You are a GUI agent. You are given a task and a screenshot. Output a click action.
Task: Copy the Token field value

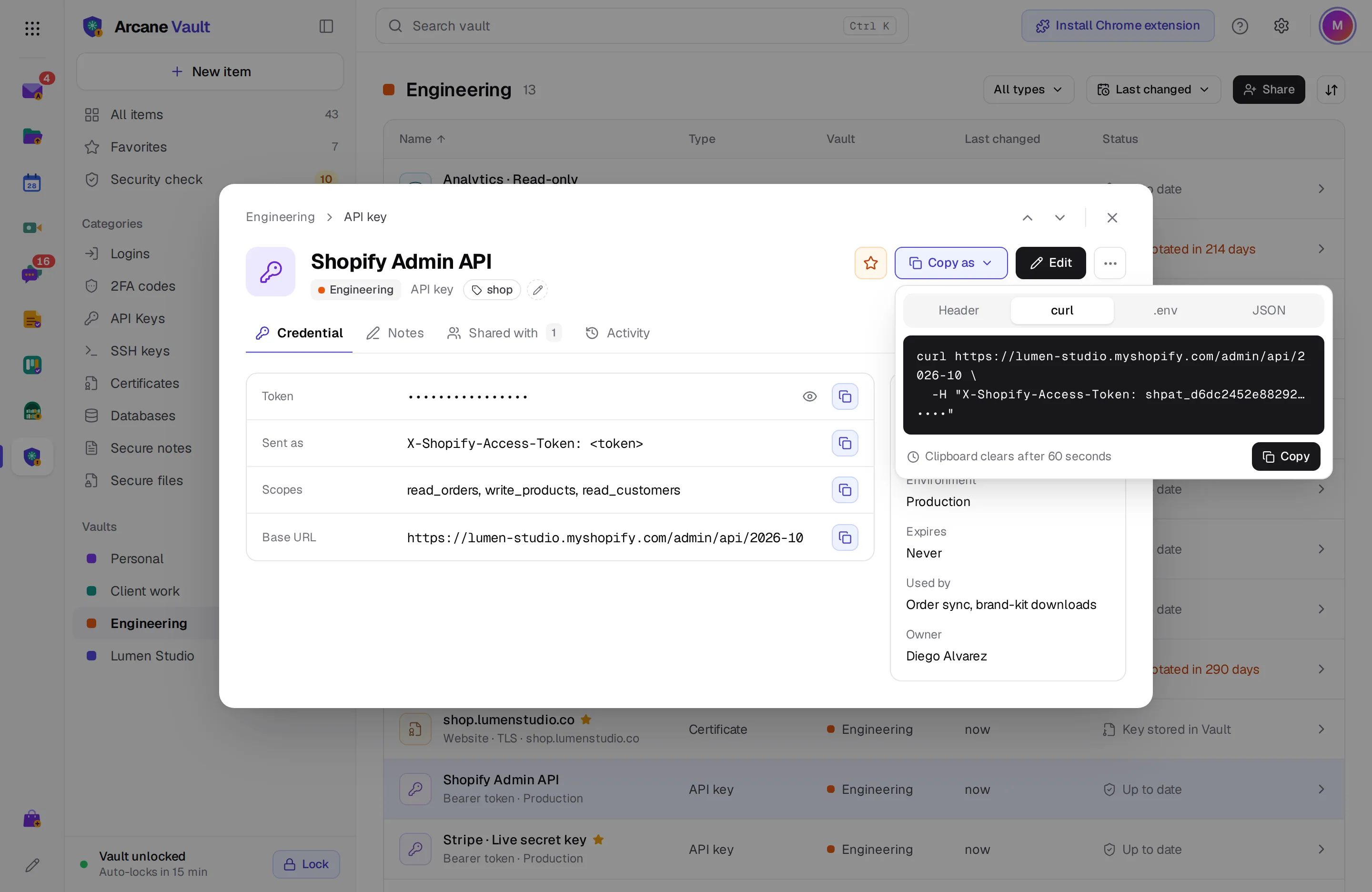point(845,396)
